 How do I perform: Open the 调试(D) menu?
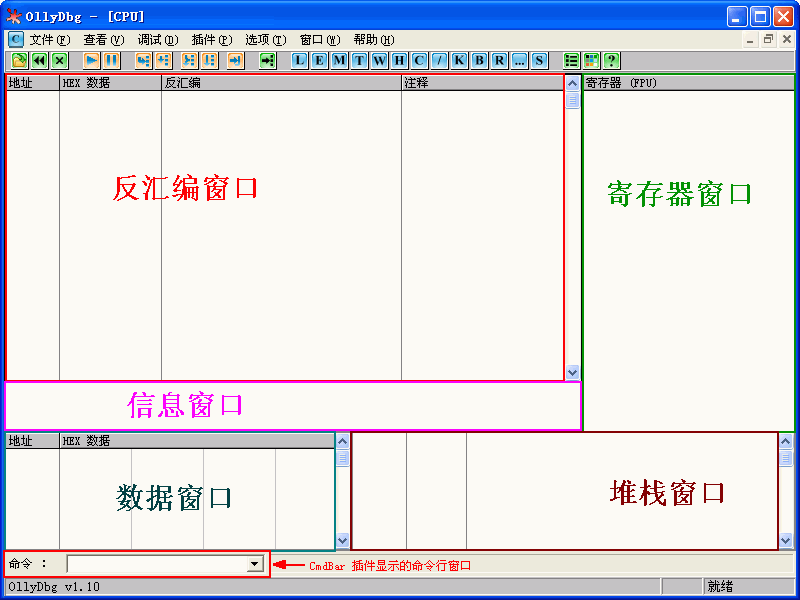(158, 40)
